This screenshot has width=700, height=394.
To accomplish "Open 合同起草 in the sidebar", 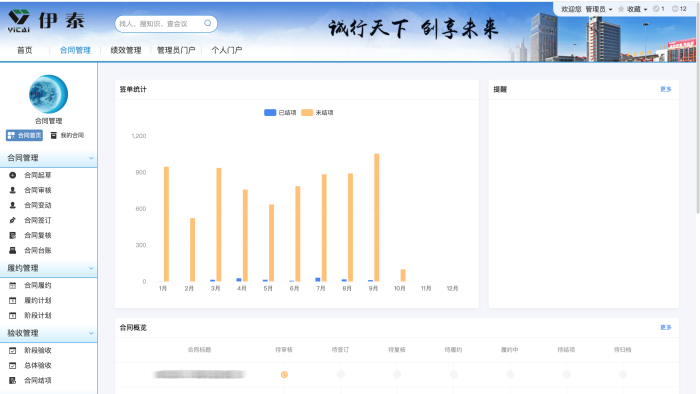I will [38, 175].
